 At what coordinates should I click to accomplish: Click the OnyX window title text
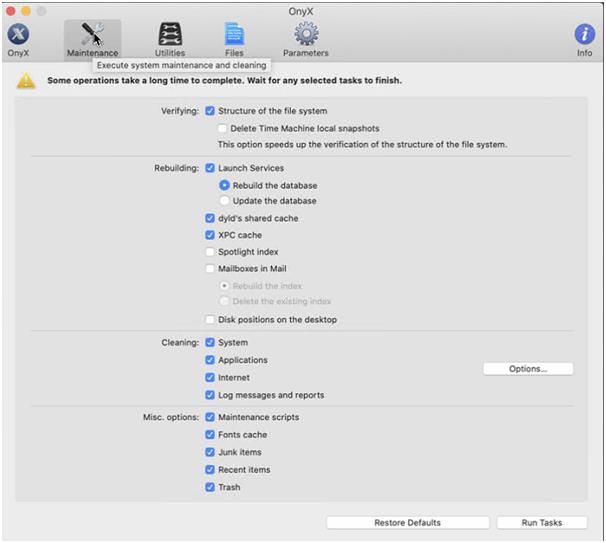(x=301, y=11)
